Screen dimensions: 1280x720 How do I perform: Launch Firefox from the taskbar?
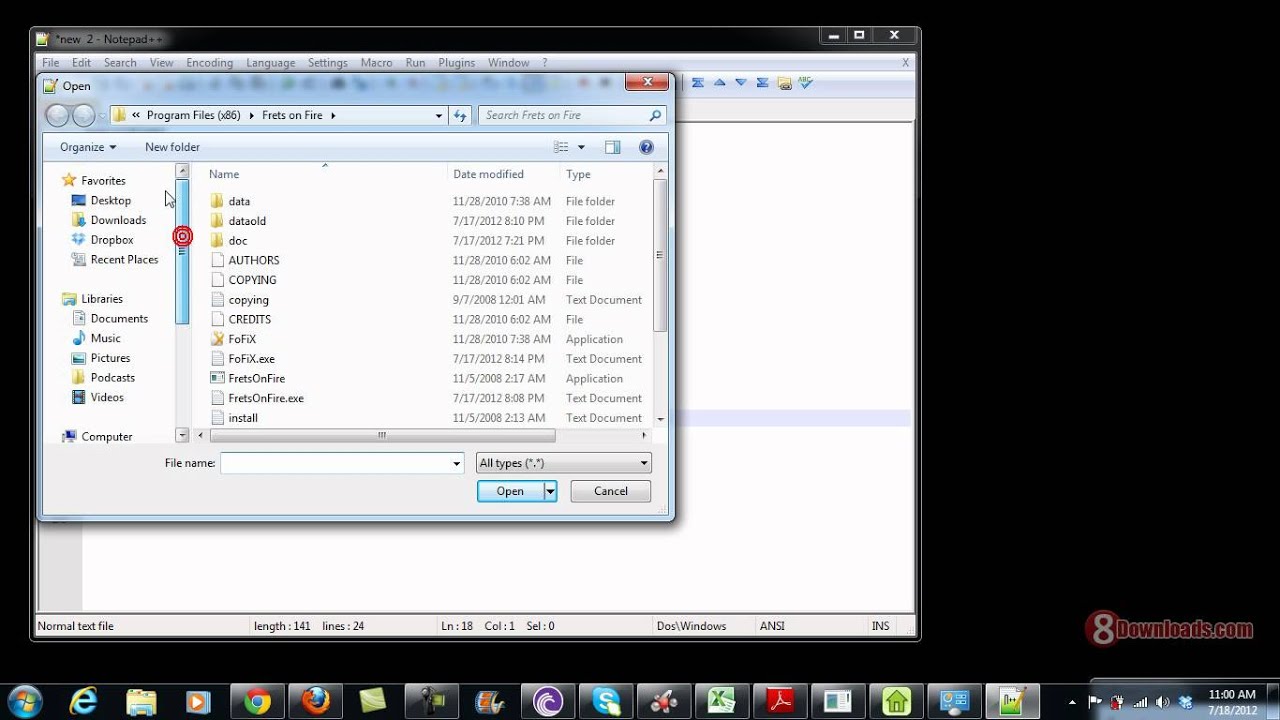316,702
